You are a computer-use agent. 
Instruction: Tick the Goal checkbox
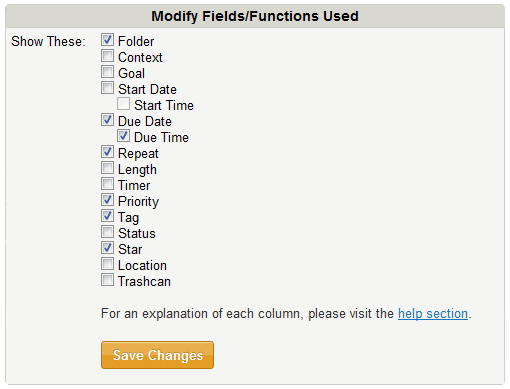pos(107,72)
